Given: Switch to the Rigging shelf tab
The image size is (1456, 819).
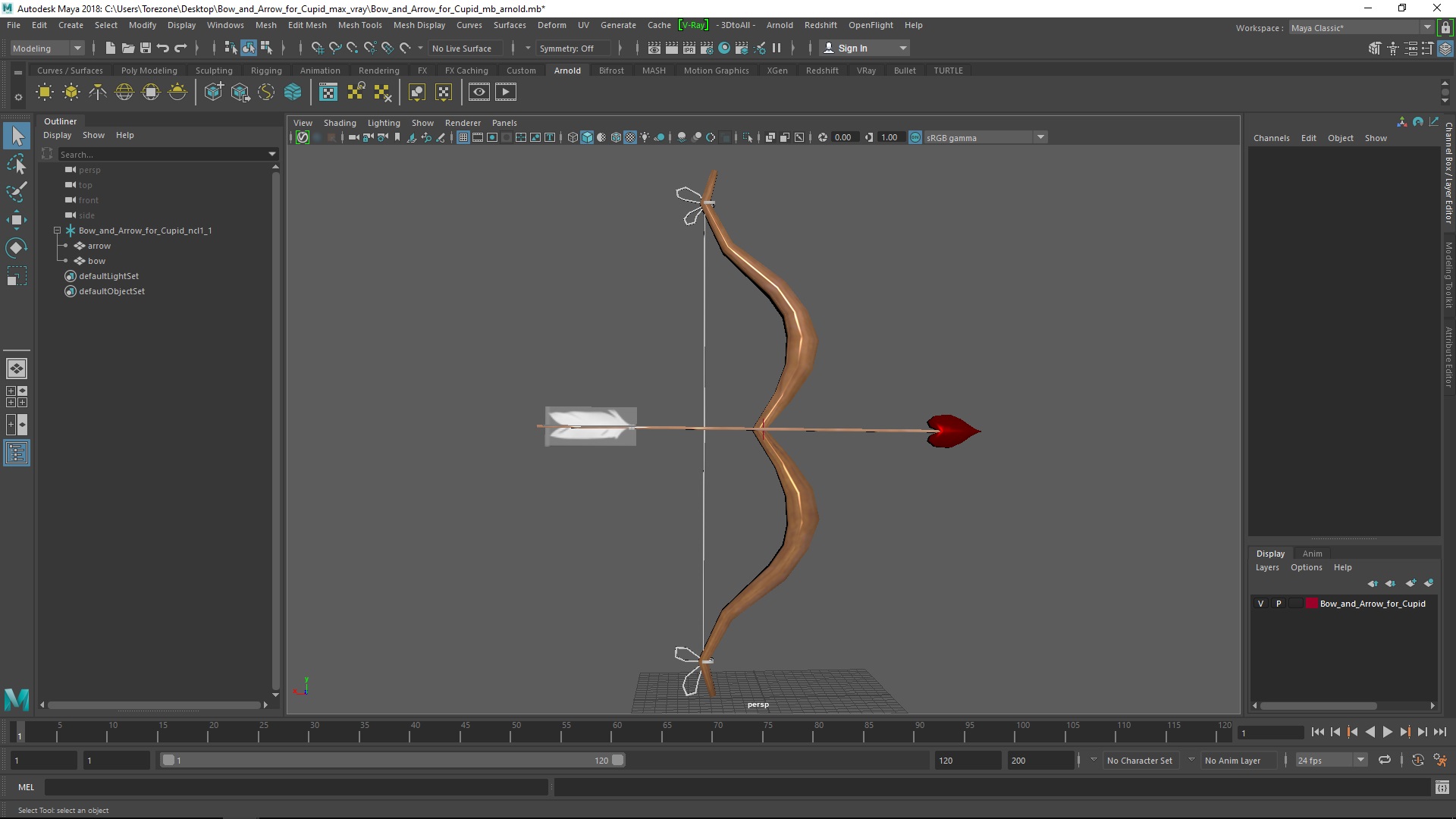Looking at the screenshot, I should (266, 71).
